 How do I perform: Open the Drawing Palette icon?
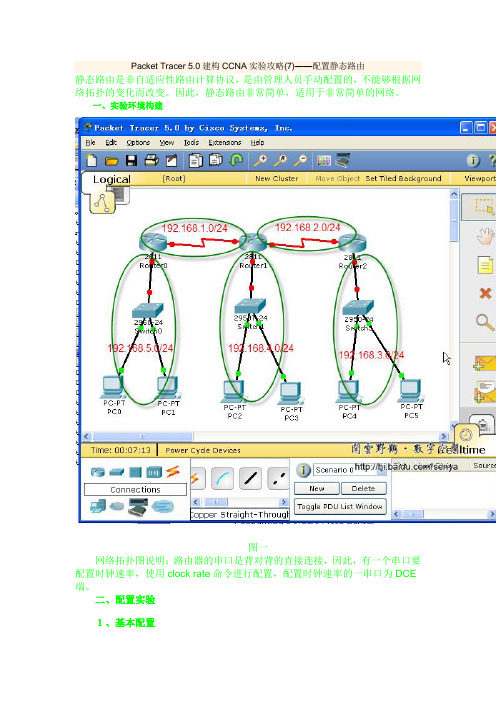324,160
